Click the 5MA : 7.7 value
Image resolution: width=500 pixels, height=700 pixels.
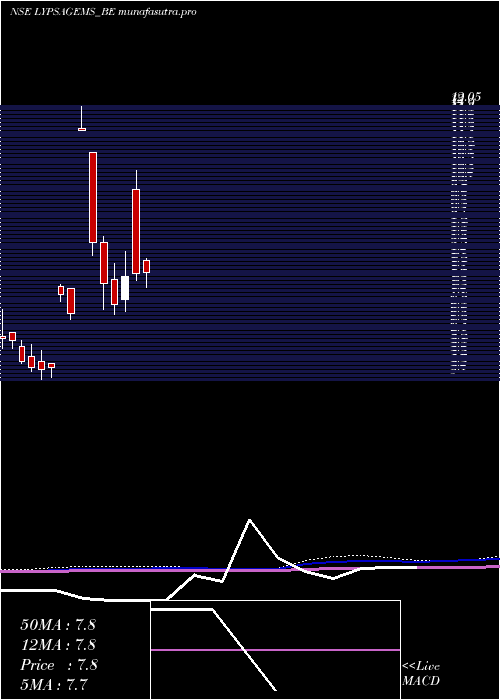point(54,684)
